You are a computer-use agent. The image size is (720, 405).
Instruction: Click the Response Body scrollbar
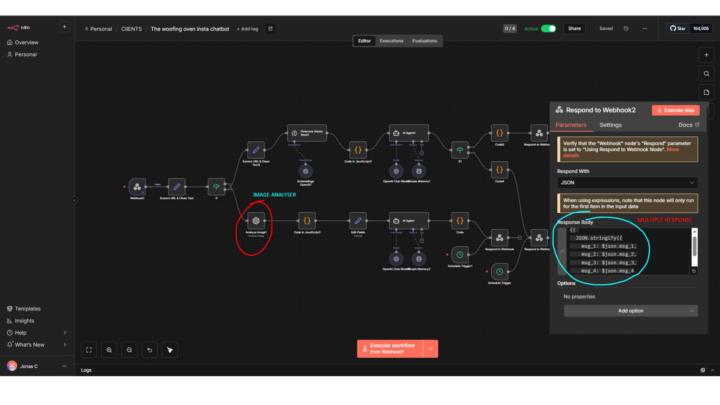[x=694, y=247]
